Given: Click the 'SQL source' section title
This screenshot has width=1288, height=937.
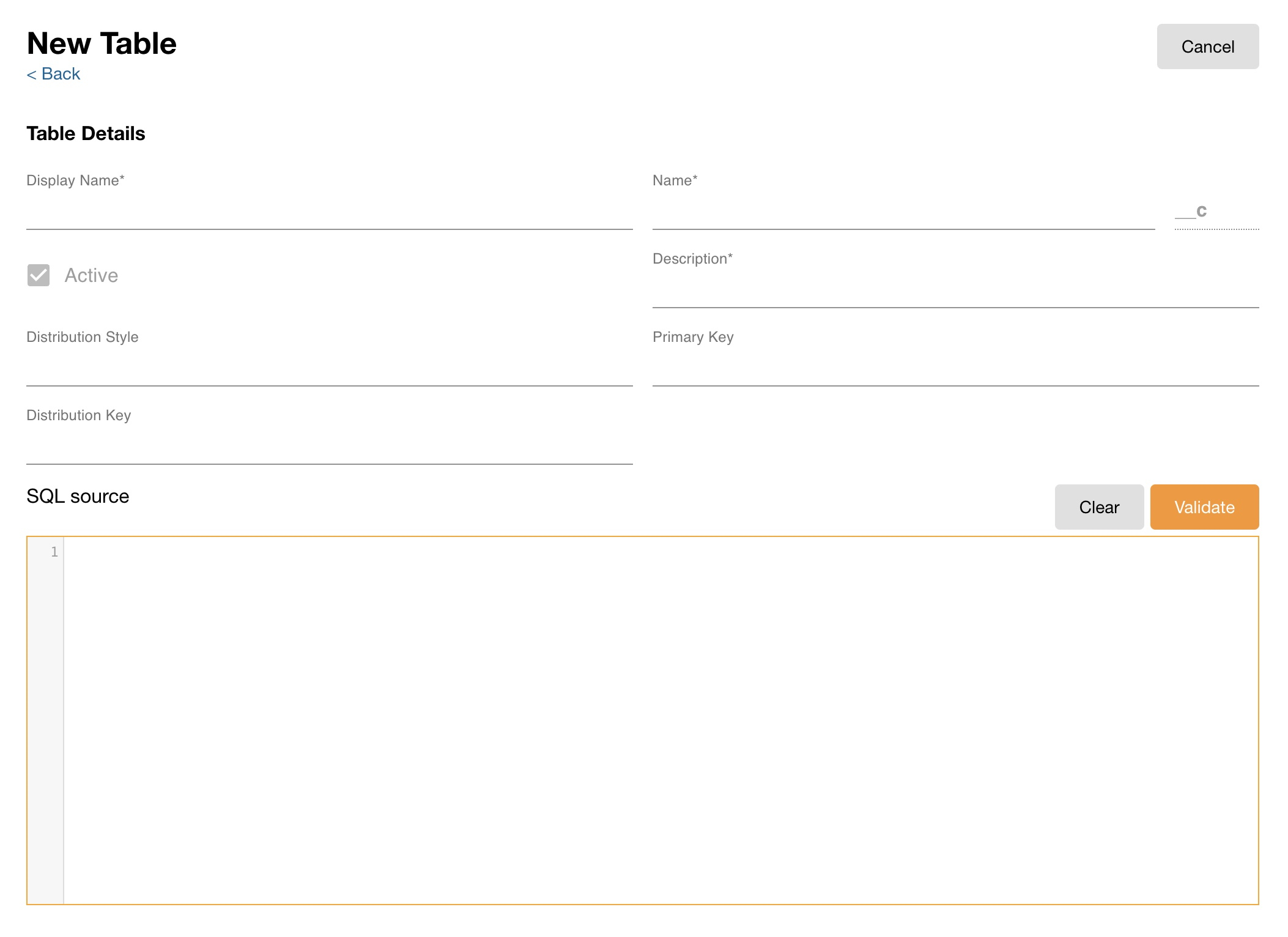Looking at the screenshot, I should point(78,496).
